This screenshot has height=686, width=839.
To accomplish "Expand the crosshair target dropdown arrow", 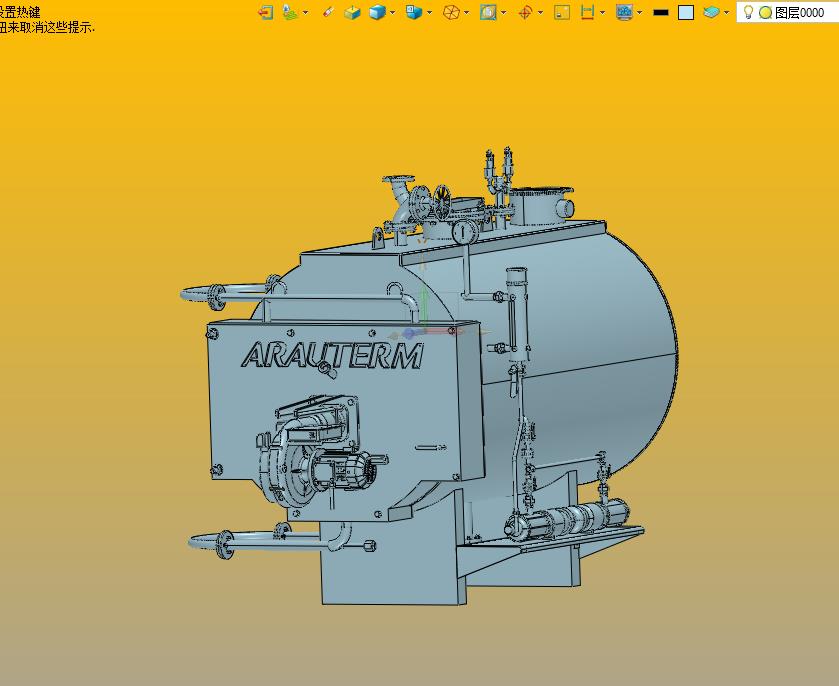I will point(540,12).
